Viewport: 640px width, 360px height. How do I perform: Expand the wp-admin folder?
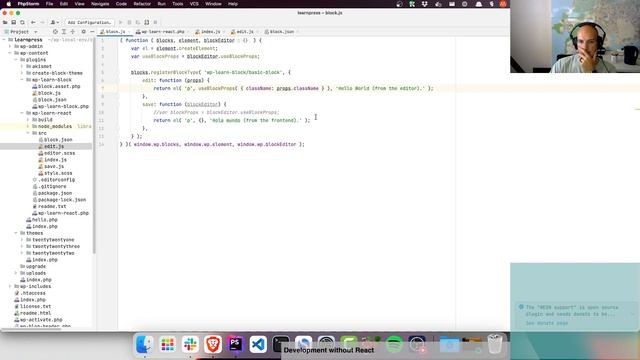pos(10,46)
